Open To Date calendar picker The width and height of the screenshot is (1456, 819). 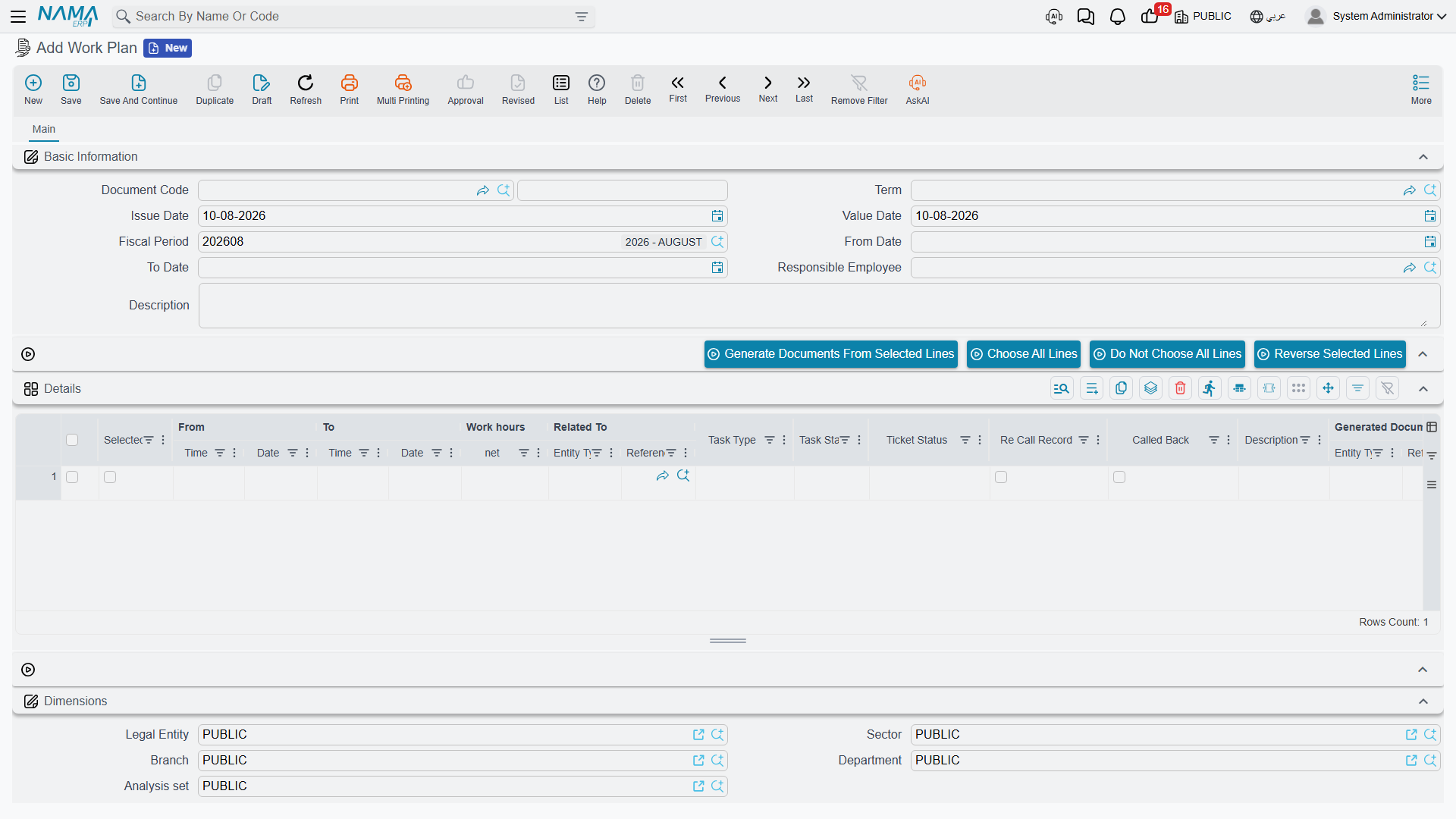tap(717, 268)
